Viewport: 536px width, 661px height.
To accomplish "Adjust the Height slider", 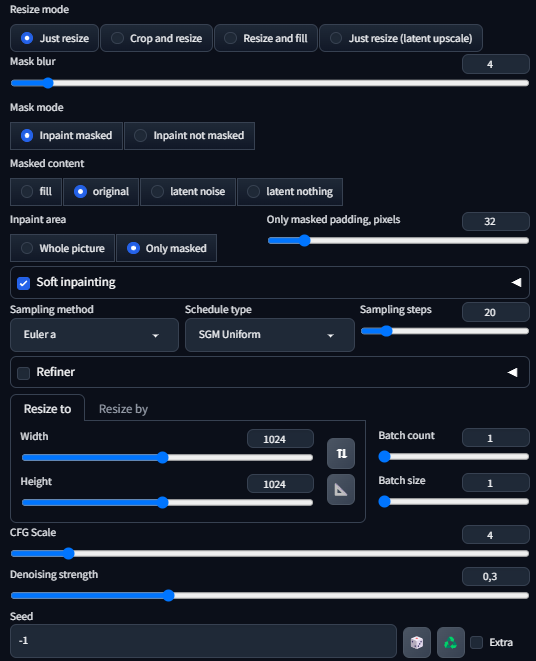I will tap(167, 502).
